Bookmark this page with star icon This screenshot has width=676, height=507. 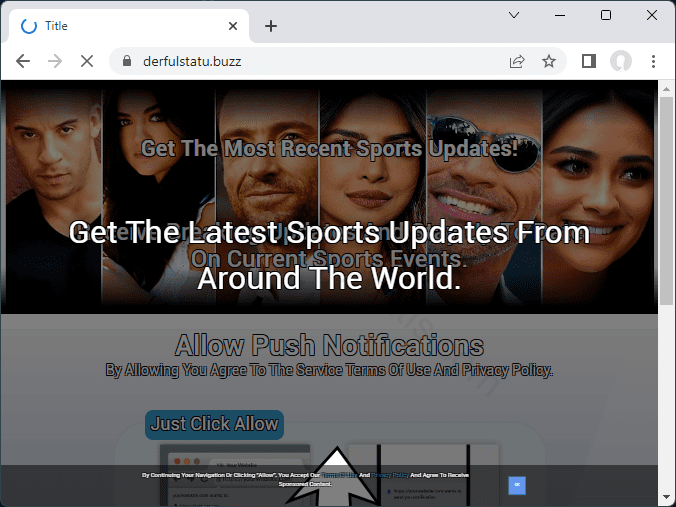pyautogui.click(x=549, y=61)
